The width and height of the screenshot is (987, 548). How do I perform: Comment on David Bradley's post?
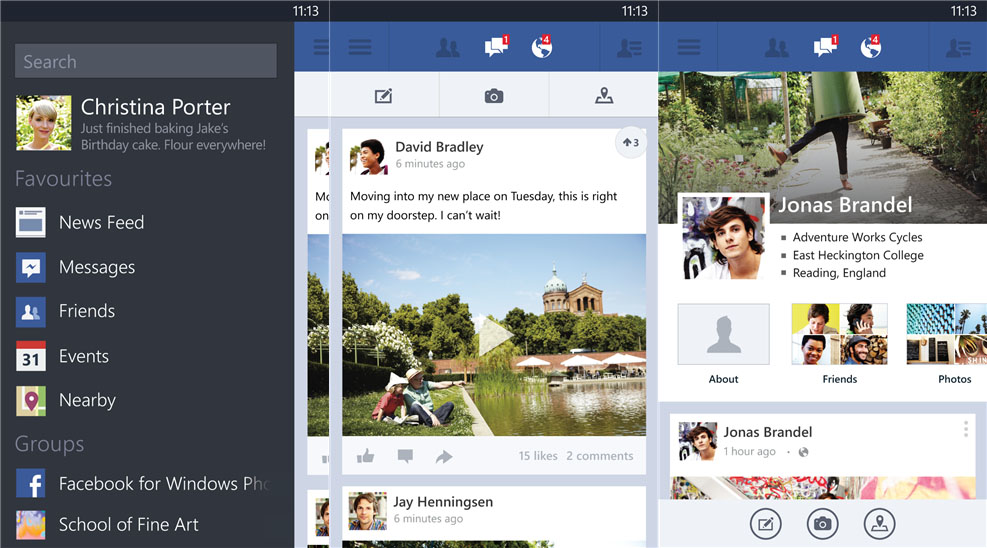tap(405, 456)
